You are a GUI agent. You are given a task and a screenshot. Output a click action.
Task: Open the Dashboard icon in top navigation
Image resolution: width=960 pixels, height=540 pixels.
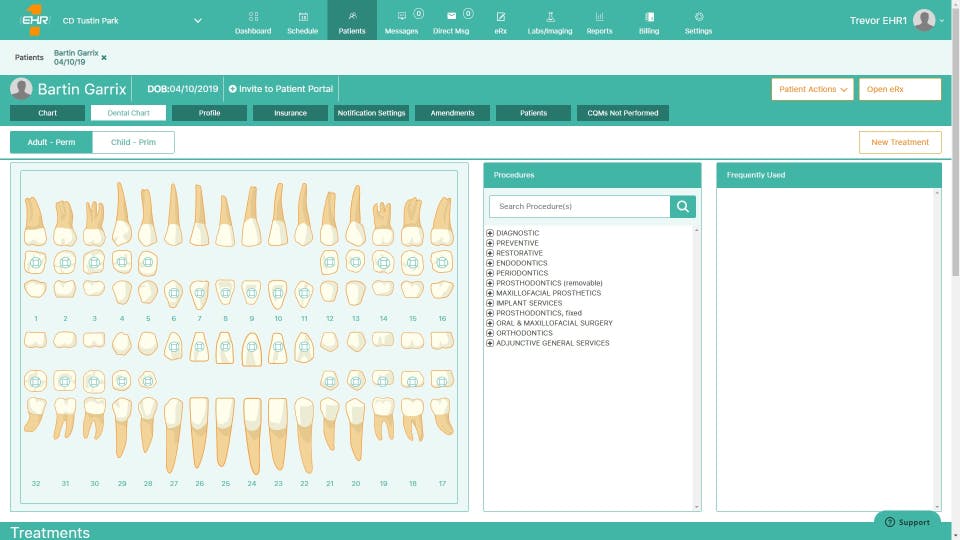pyautogui.click(x=253, y=17)
